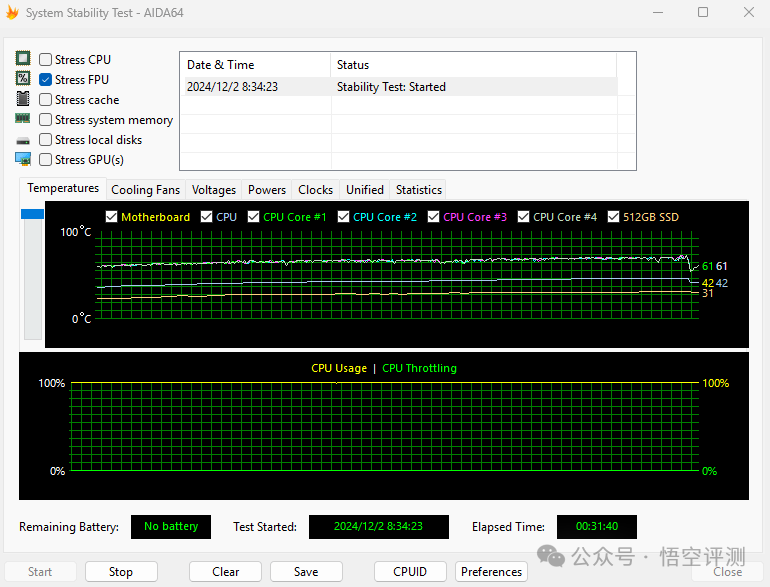This screenshot has width=770, height=587.
Task: Click the monitor icon beside Stress GPU(s)
Action: tap(23, 159)
